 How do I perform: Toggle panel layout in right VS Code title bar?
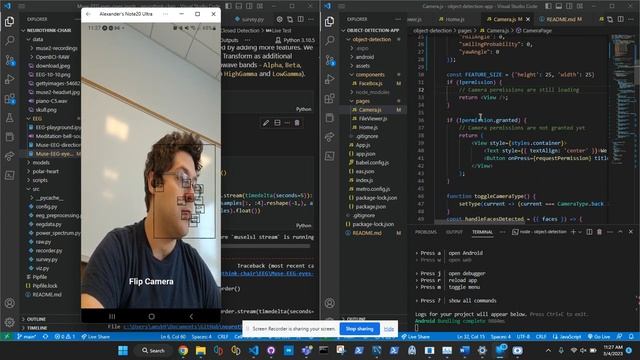pyautogui.click(x=559, y=6)
